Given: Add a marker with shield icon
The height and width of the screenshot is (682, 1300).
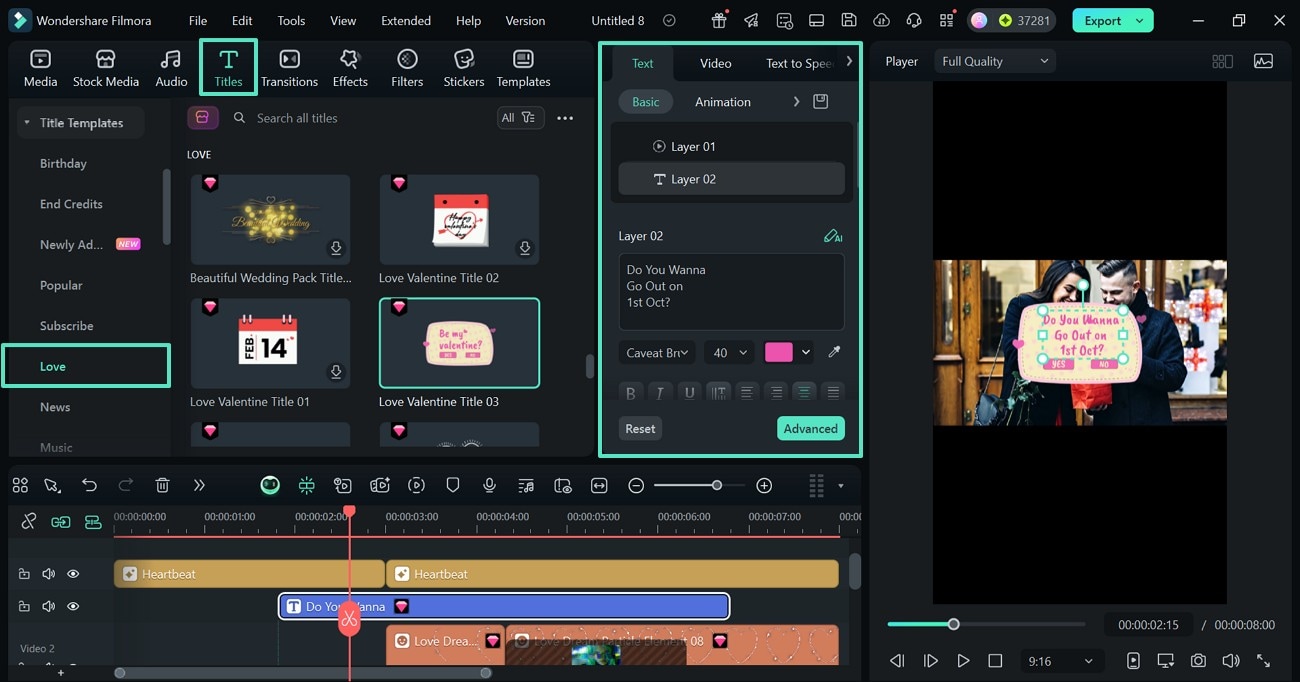Looking at the screenshot, I should click(x=453, y=485).
